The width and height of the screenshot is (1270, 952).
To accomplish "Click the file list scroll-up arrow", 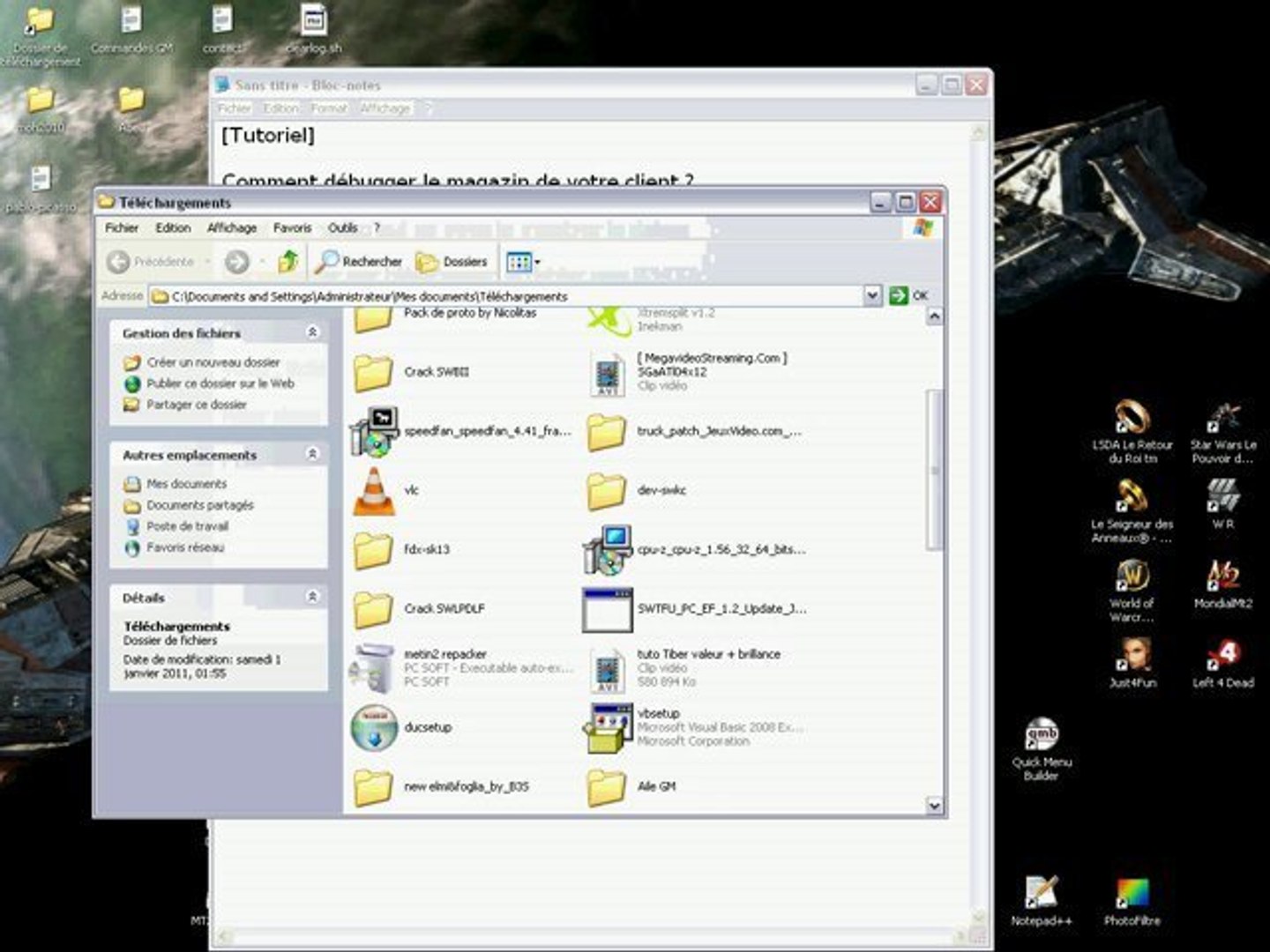I will coord(935,316).
